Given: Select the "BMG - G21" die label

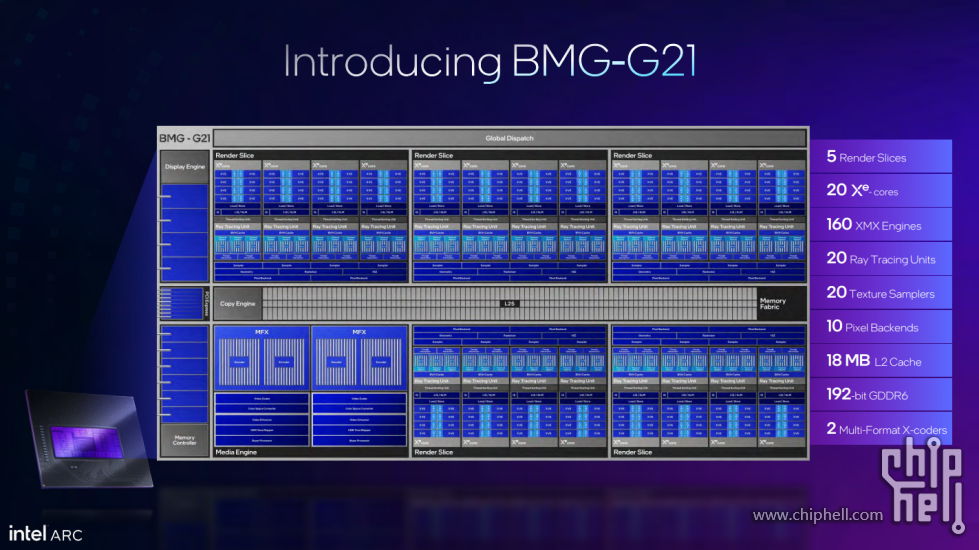Looking at the screenshot, I should click(185, 138).
